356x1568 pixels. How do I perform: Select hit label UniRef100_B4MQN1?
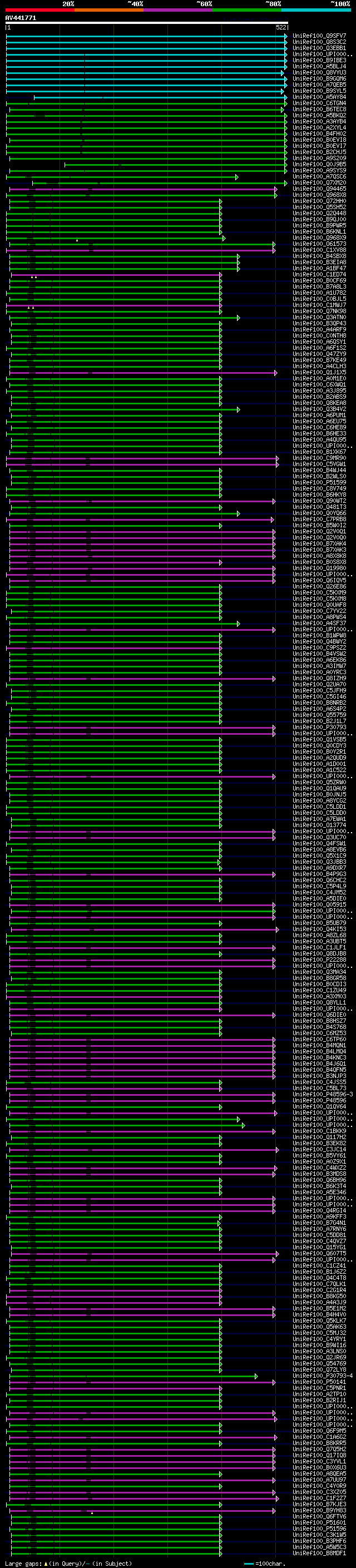[x=319, y=1046]
